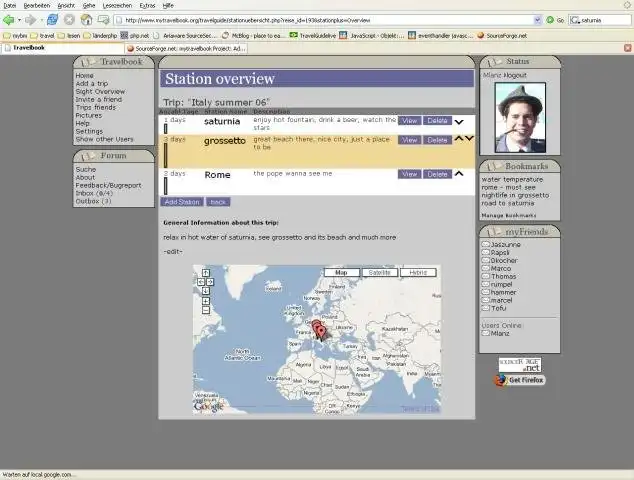Send message to Jaszunne via envelope icon
634x480 pixels.
click(x=486, y=244)
